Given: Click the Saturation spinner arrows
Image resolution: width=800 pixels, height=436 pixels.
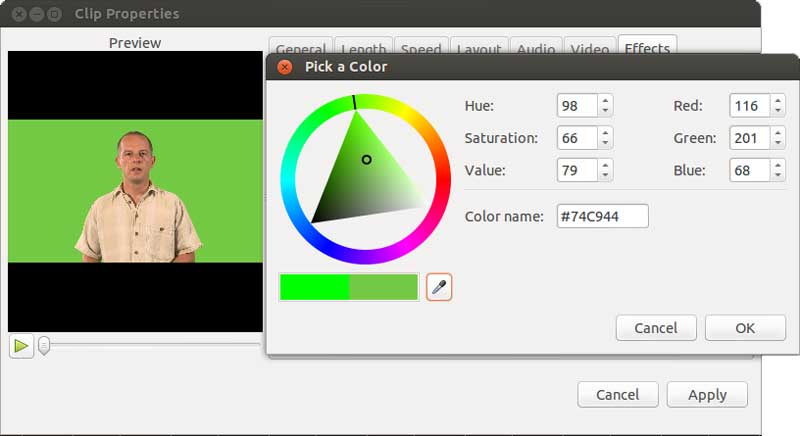Looking at the screenshot, I should coord(605,138).
